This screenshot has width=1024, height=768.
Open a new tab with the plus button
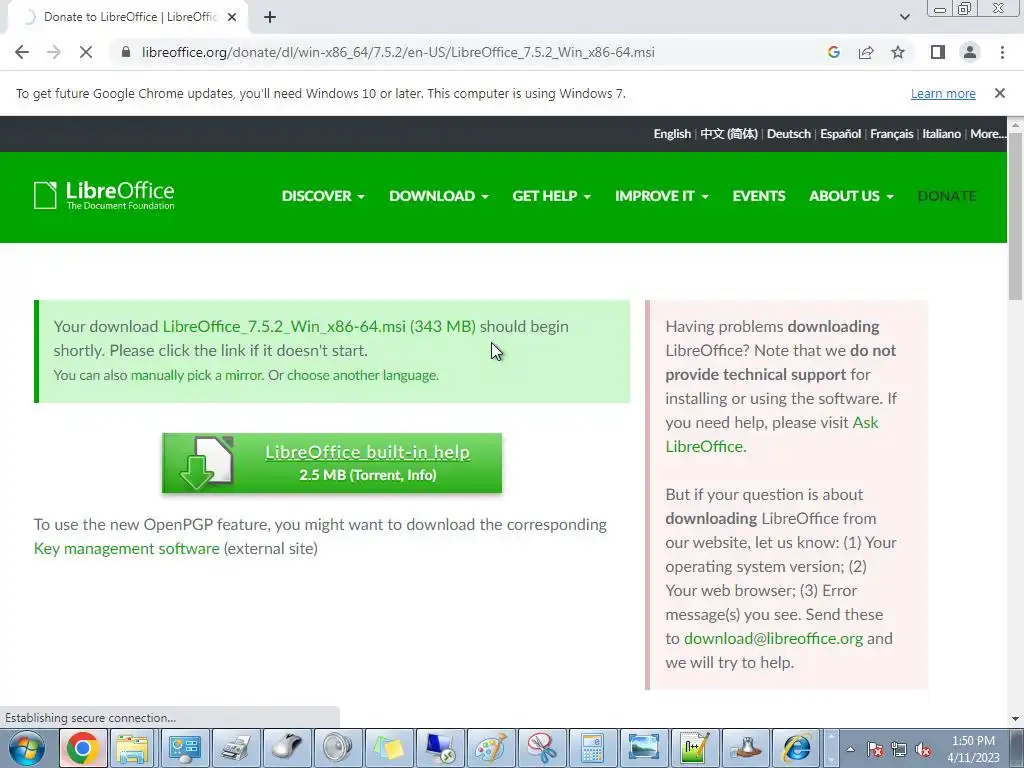pos(270,17)
